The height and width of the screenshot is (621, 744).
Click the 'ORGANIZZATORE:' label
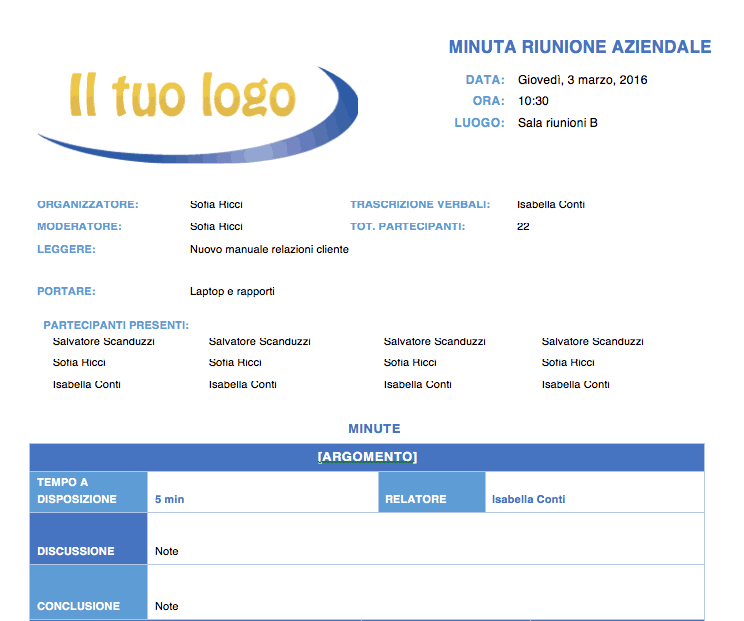[x=88, y=204]
